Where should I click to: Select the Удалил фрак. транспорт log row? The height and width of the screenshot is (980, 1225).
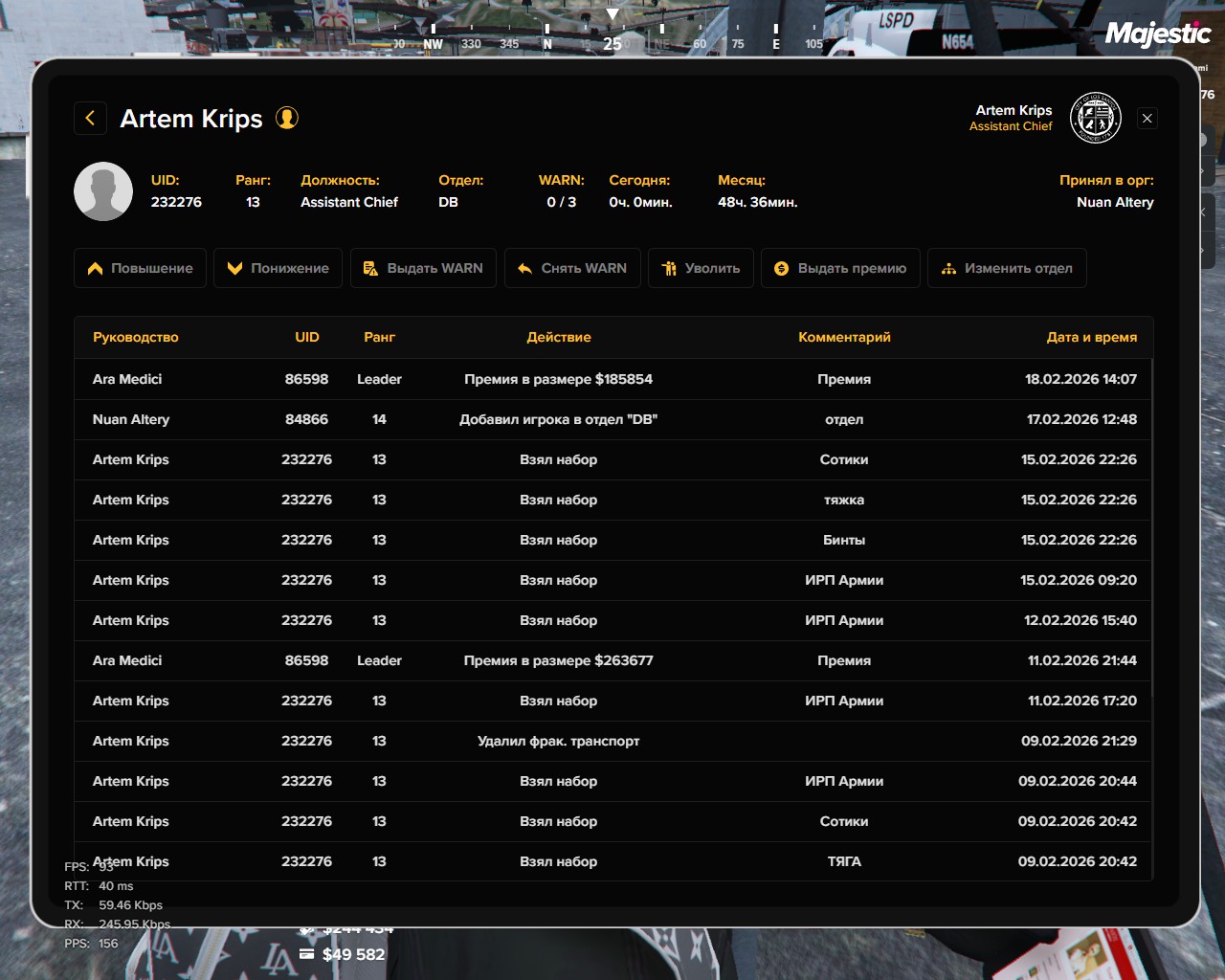coord(558,741)
